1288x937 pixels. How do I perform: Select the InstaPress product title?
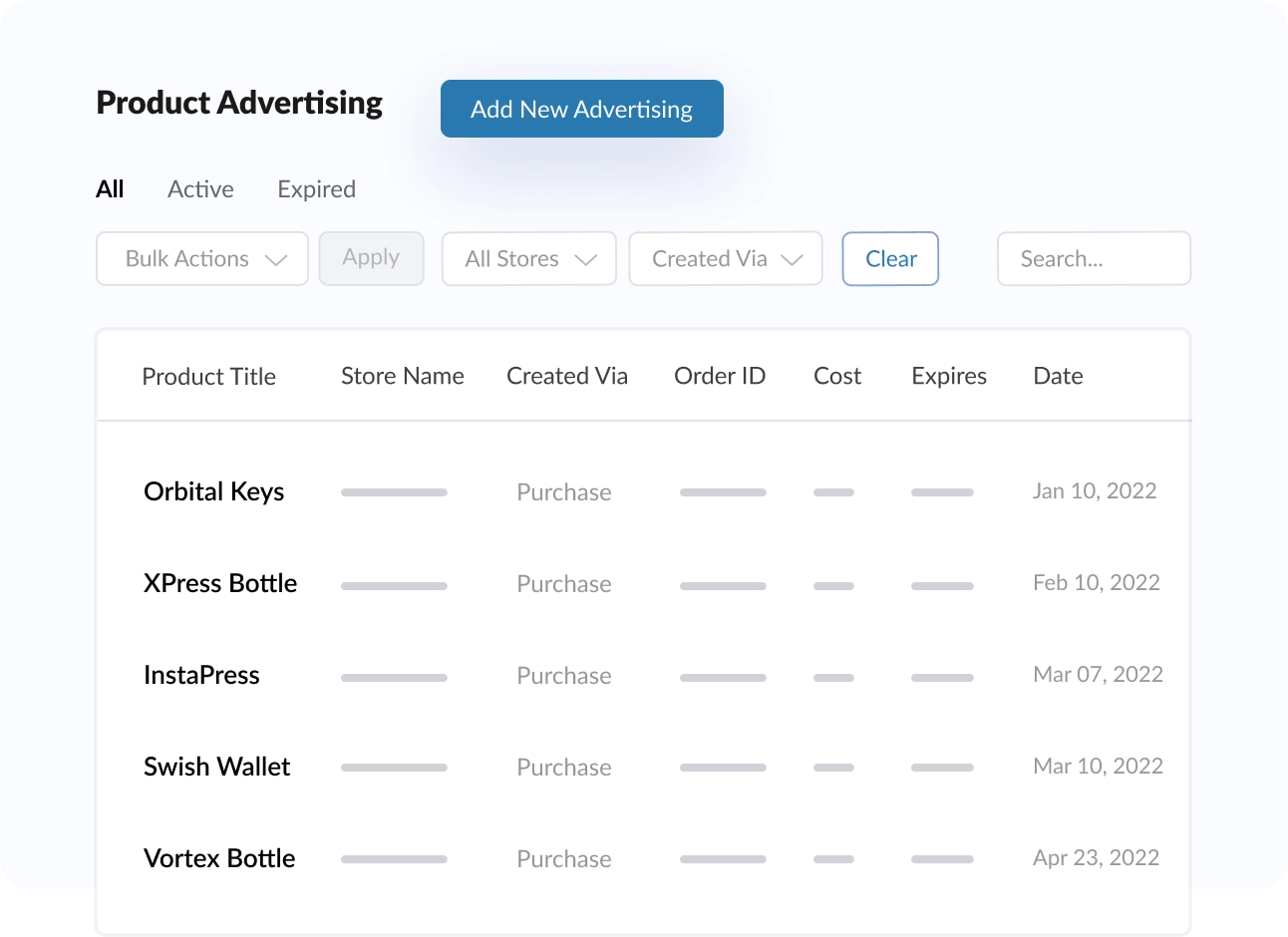click(x=201, y=675)
